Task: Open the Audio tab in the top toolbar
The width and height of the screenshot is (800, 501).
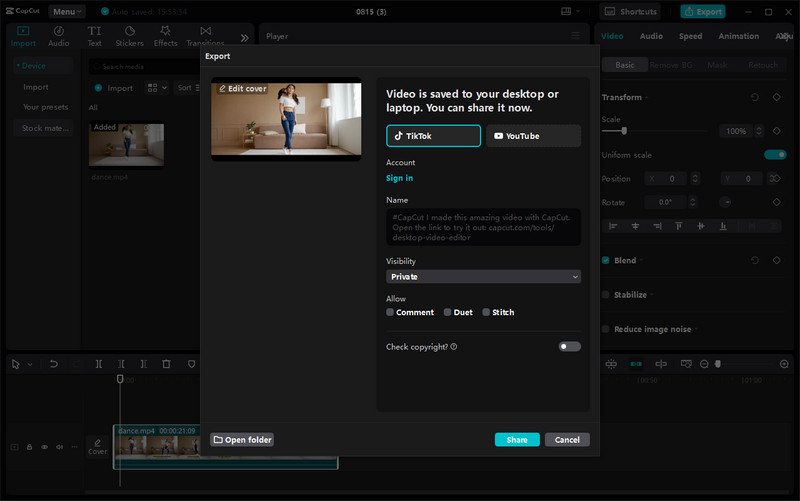Action: point(59,36)
